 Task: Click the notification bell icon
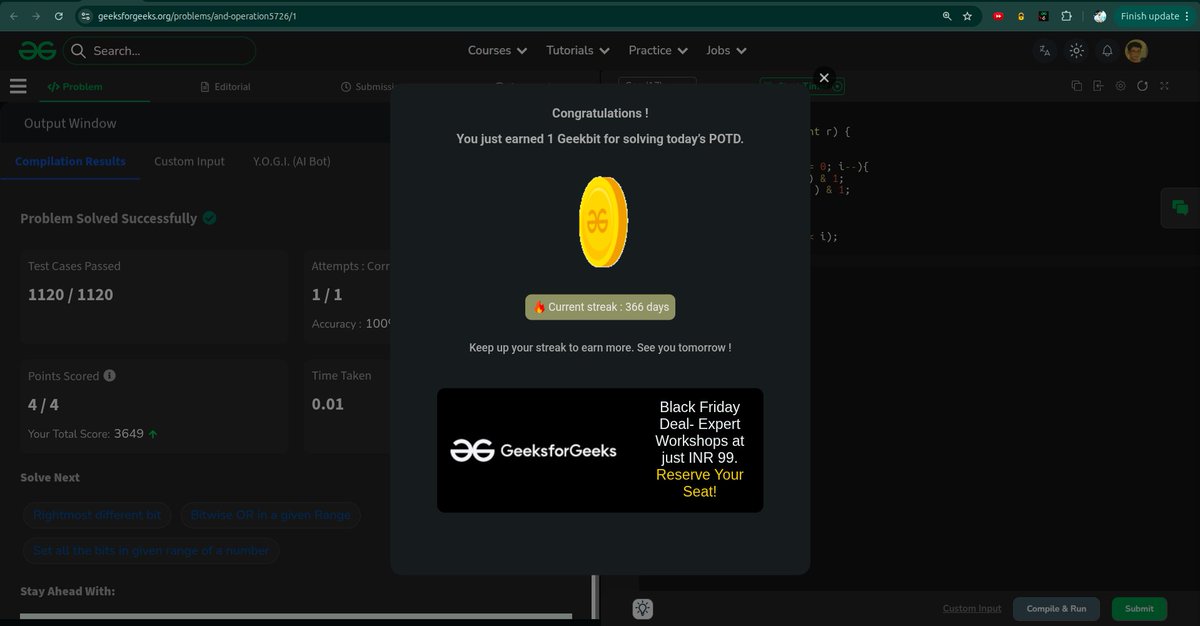coord(1106,50)
